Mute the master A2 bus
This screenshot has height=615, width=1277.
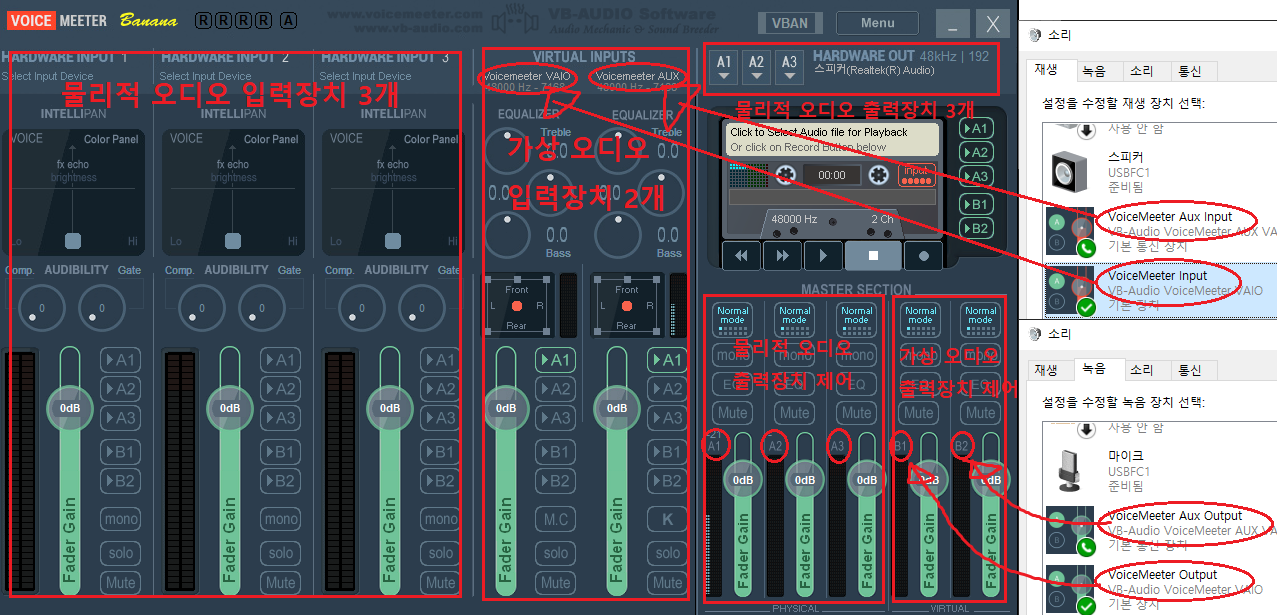[x=795, y=412]
